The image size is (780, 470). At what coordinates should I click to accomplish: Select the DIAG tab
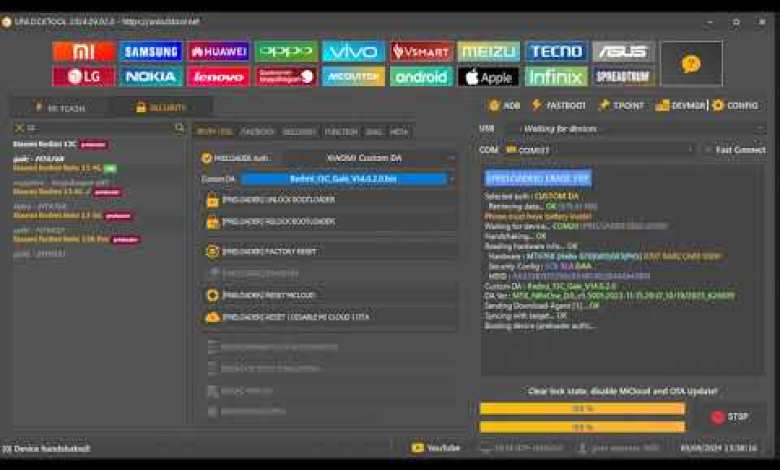[x=374, y=132]
